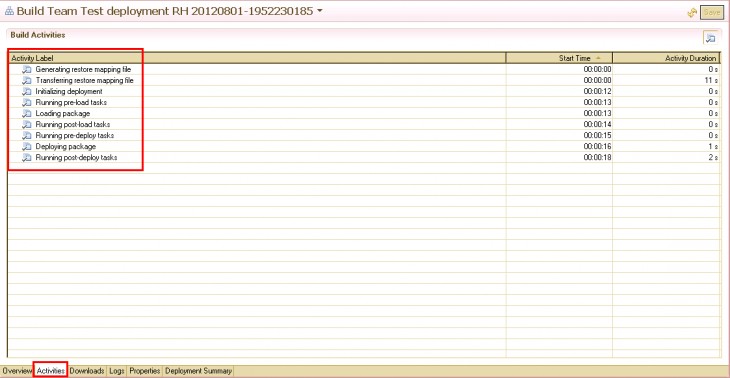This screenshot has width=730, height=378.
Task: Click the Start Time sort arrow indicator
Action: click(598, 58)
